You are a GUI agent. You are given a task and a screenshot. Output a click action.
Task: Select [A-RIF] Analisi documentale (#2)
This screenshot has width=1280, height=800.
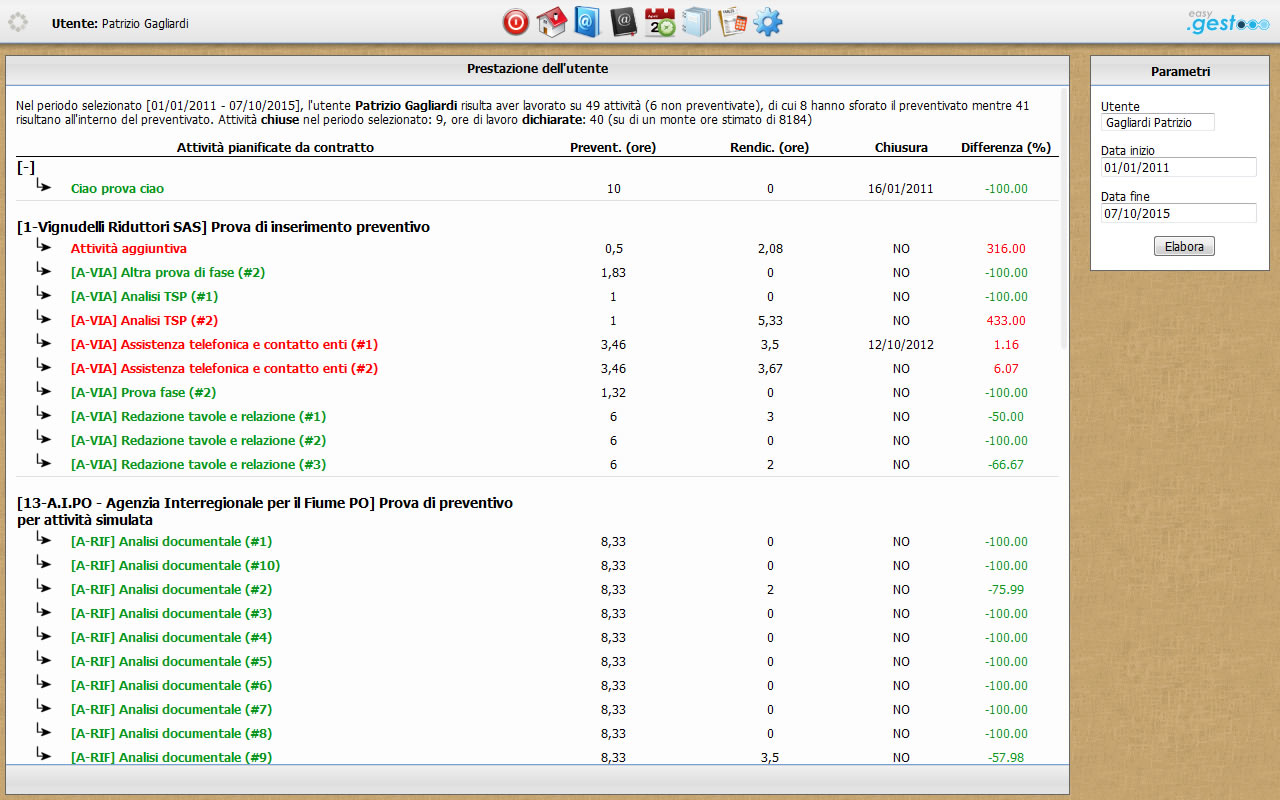(171, 589)
